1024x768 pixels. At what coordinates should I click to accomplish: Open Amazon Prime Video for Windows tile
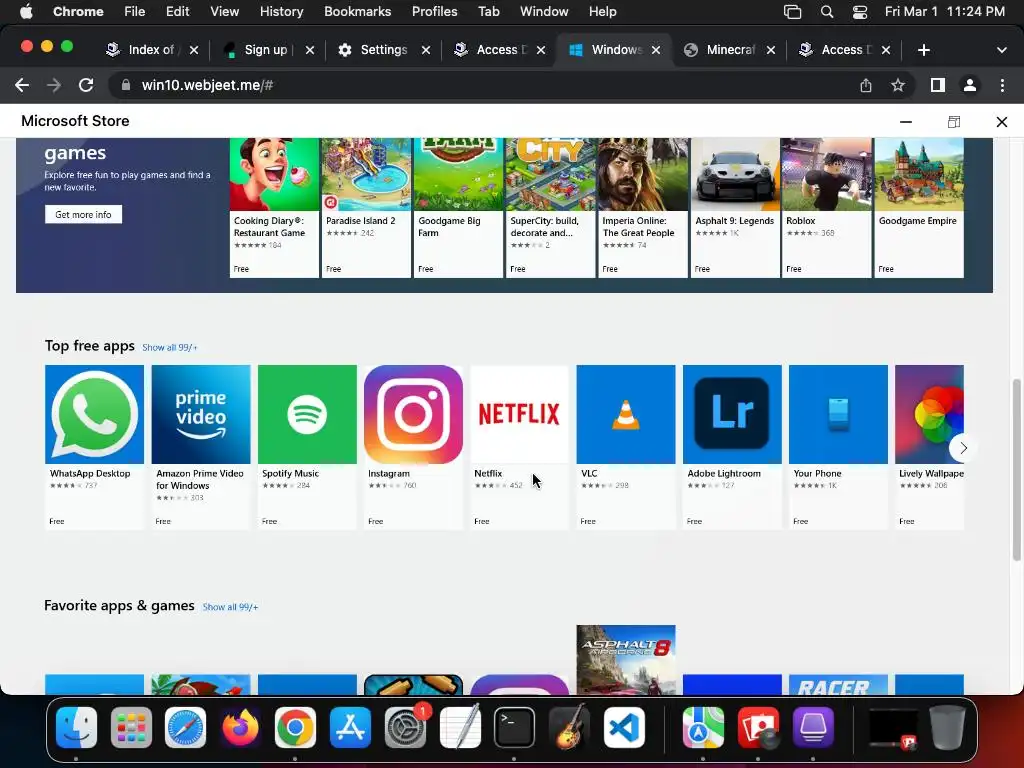coord(200,447)
